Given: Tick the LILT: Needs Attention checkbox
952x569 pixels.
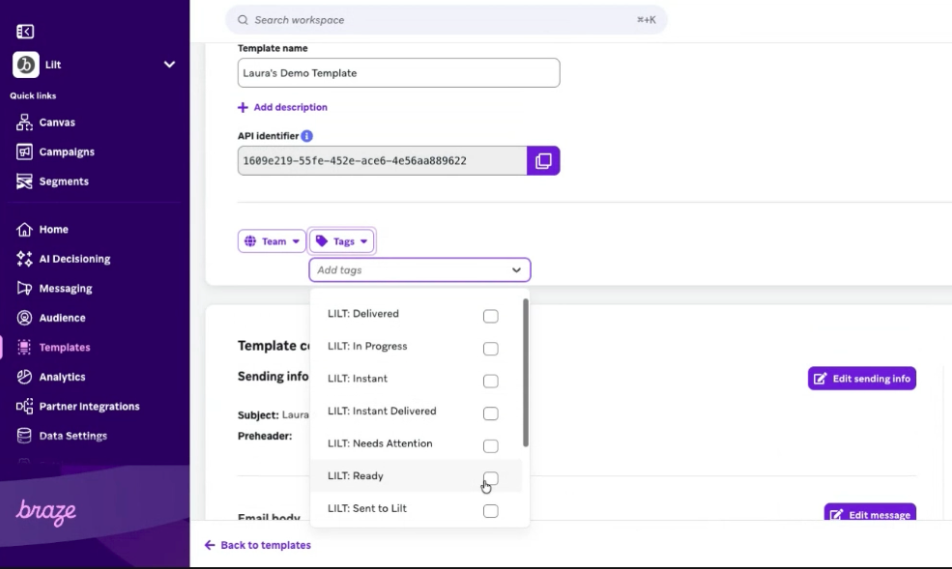Looking at the screenshot, I should tap(490, 446).
